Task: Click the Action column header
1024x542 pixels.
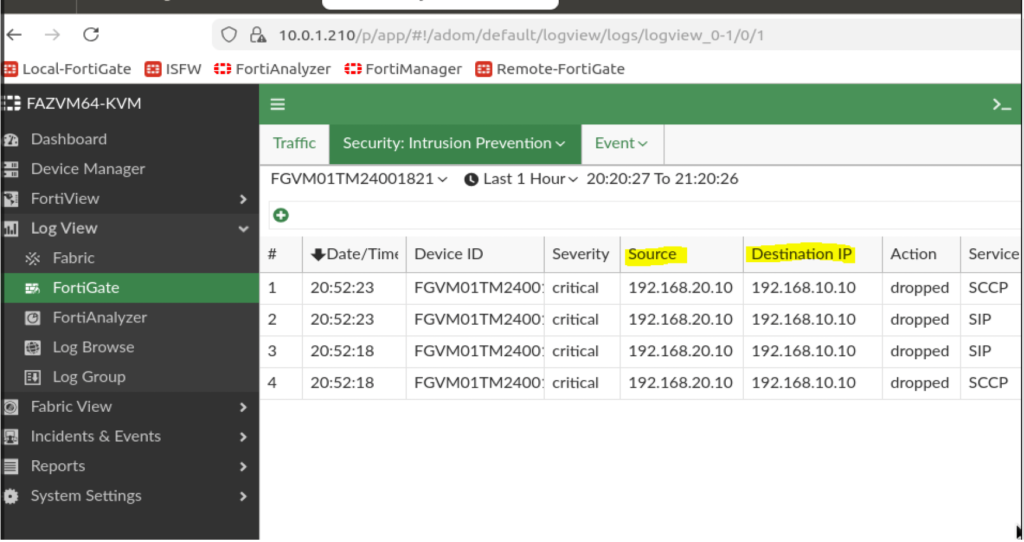Action: coord(921,254)
